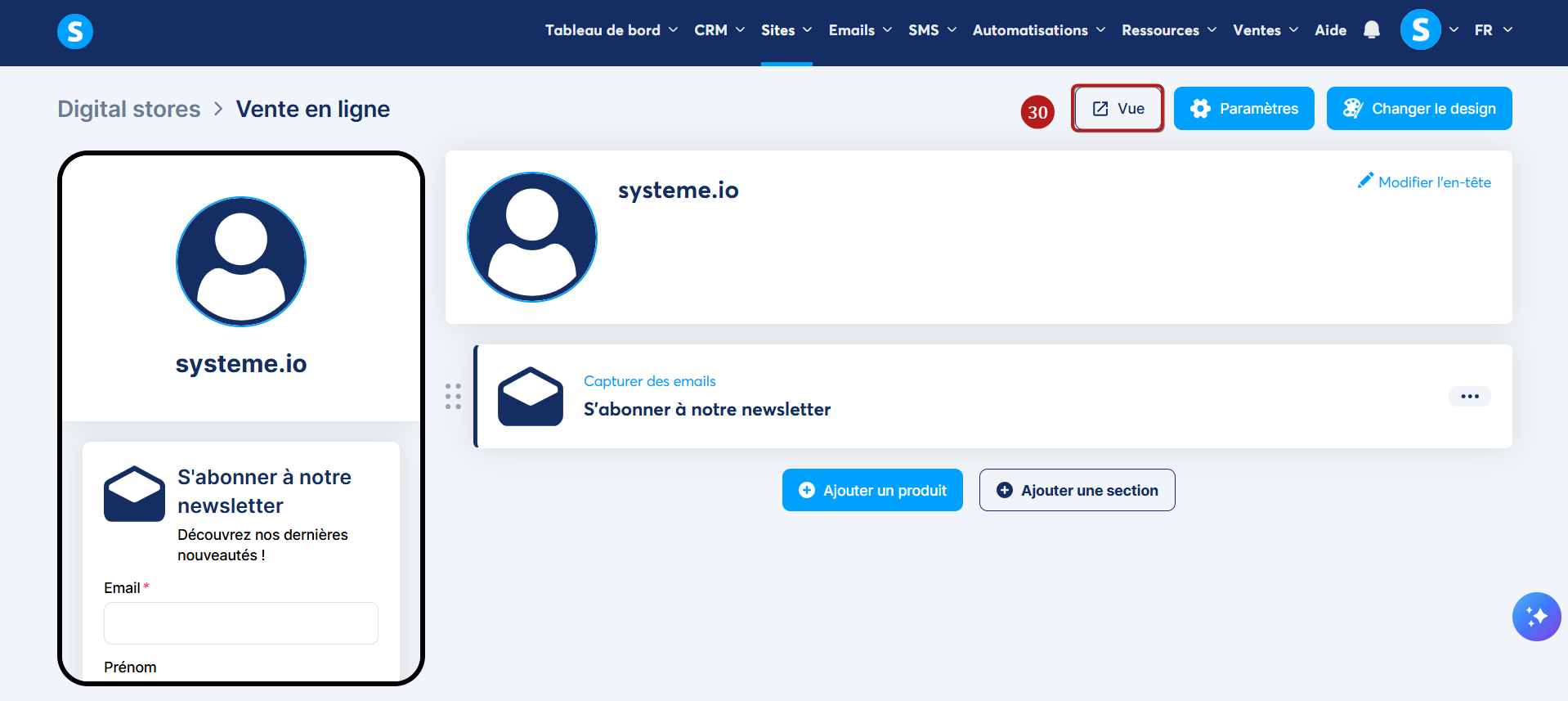Go to Digital stores breadcrumb

[129, 109]
